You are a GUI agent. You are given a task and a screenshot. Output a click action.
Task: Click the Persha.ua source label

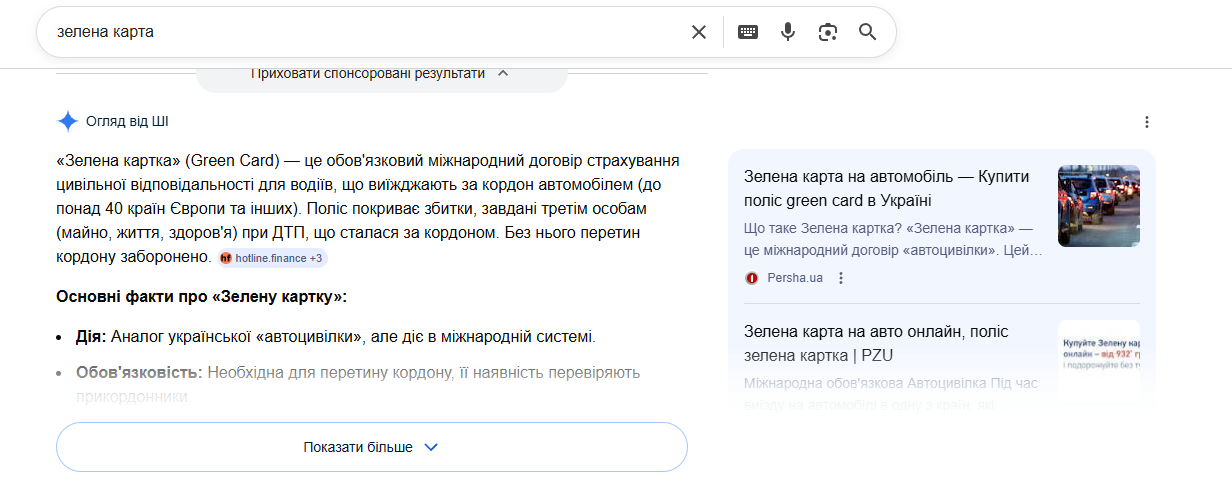tap(795, 278)
